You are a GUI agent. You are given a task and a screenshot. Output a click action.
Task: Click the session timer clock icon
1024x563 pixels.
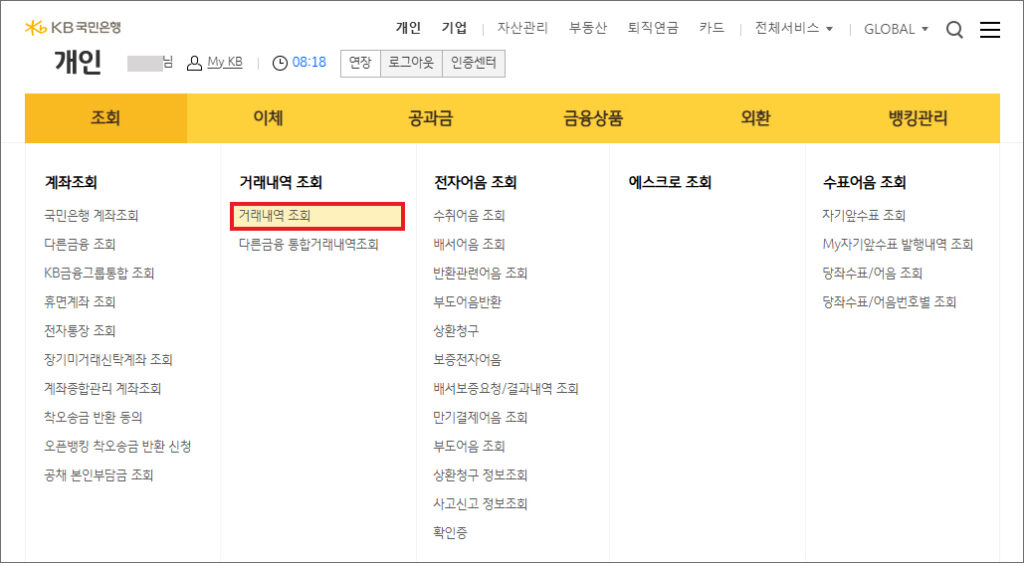pyautogui.click(x=280, y=63)
